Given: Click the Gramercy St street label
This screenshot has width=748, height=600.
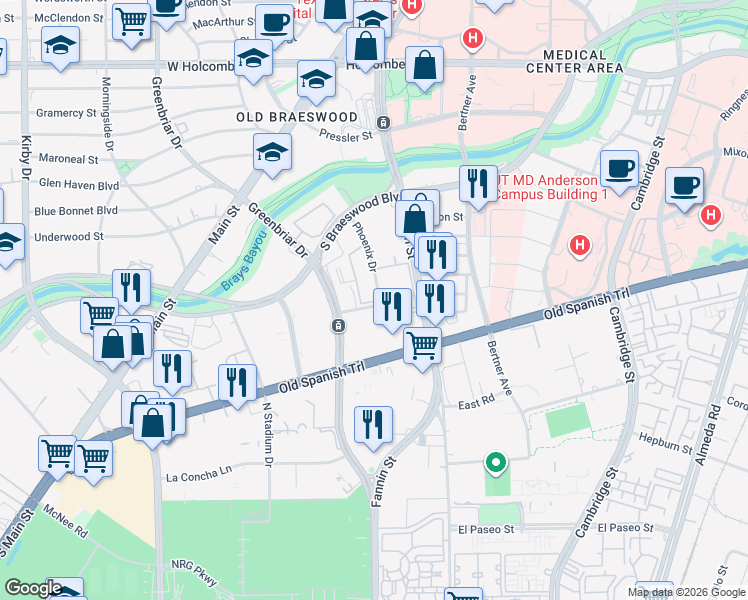Looking at the screenshot, I should point(66,113).
